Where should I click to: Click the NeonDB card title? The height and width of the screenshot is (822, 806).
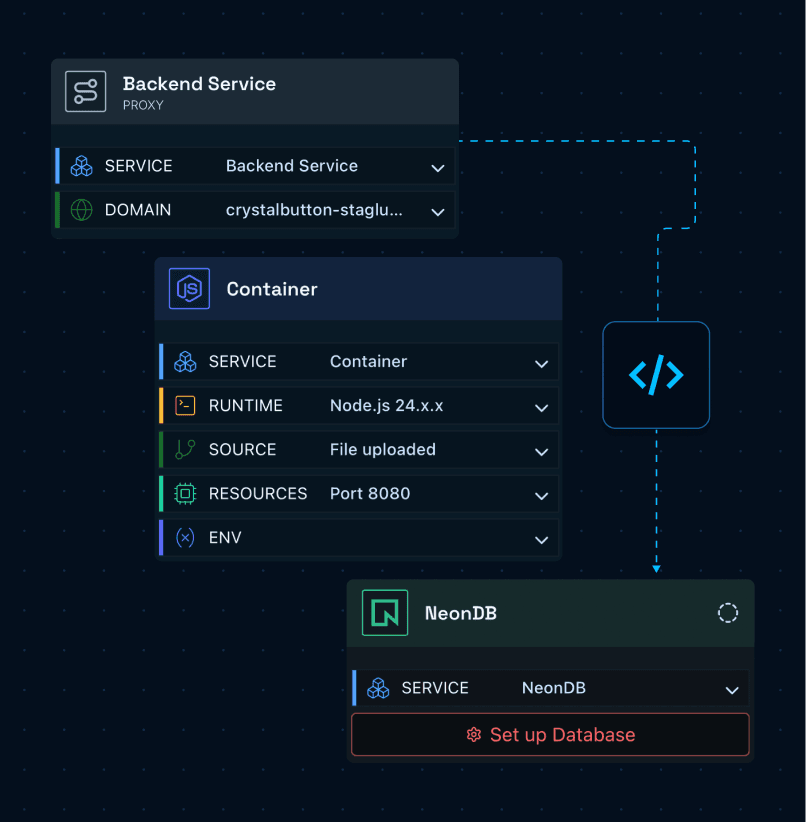[460, 613]
